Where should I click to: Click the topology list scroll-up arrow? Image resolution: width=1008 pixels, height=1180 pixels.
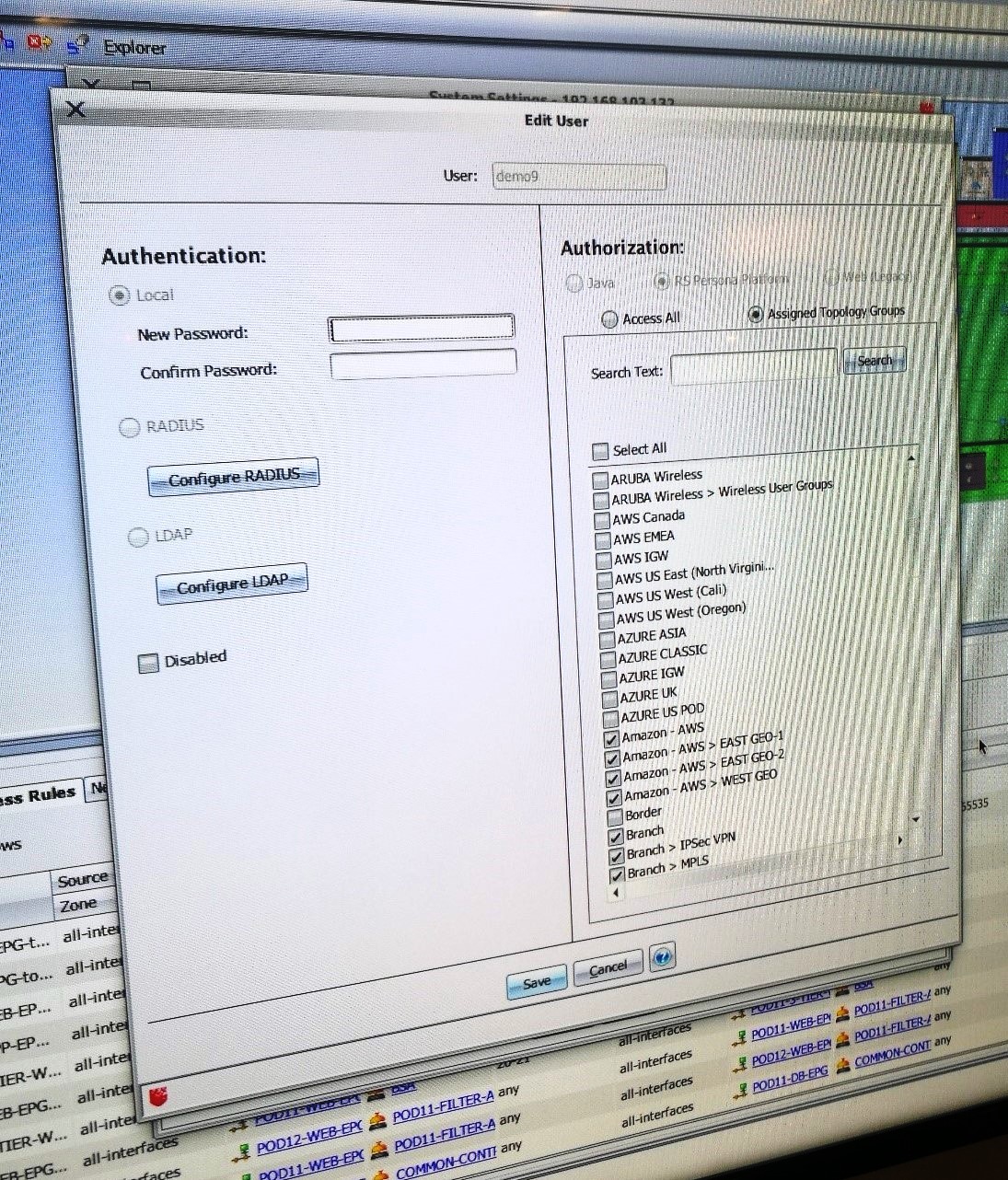click(x=911, y=457)
